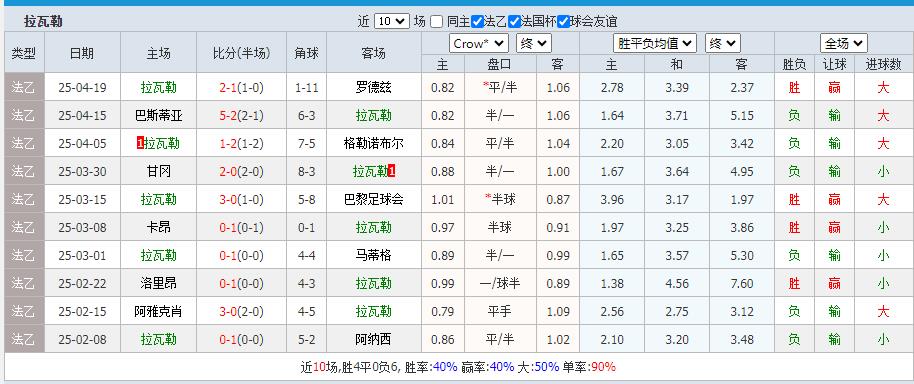This screenshot has width=914, height=384.
Task: Uncheck the 法国杯 filter checkbox
Action: coord(514,22)
